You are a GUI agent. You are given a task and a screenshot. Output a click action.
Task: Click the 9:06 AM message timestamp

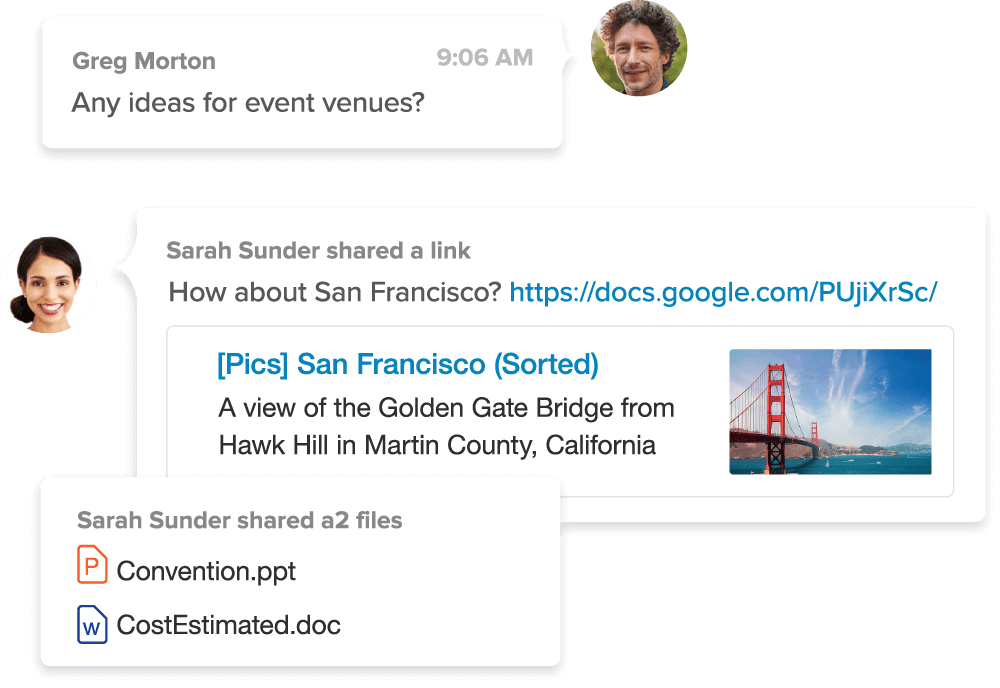point(485,58)
